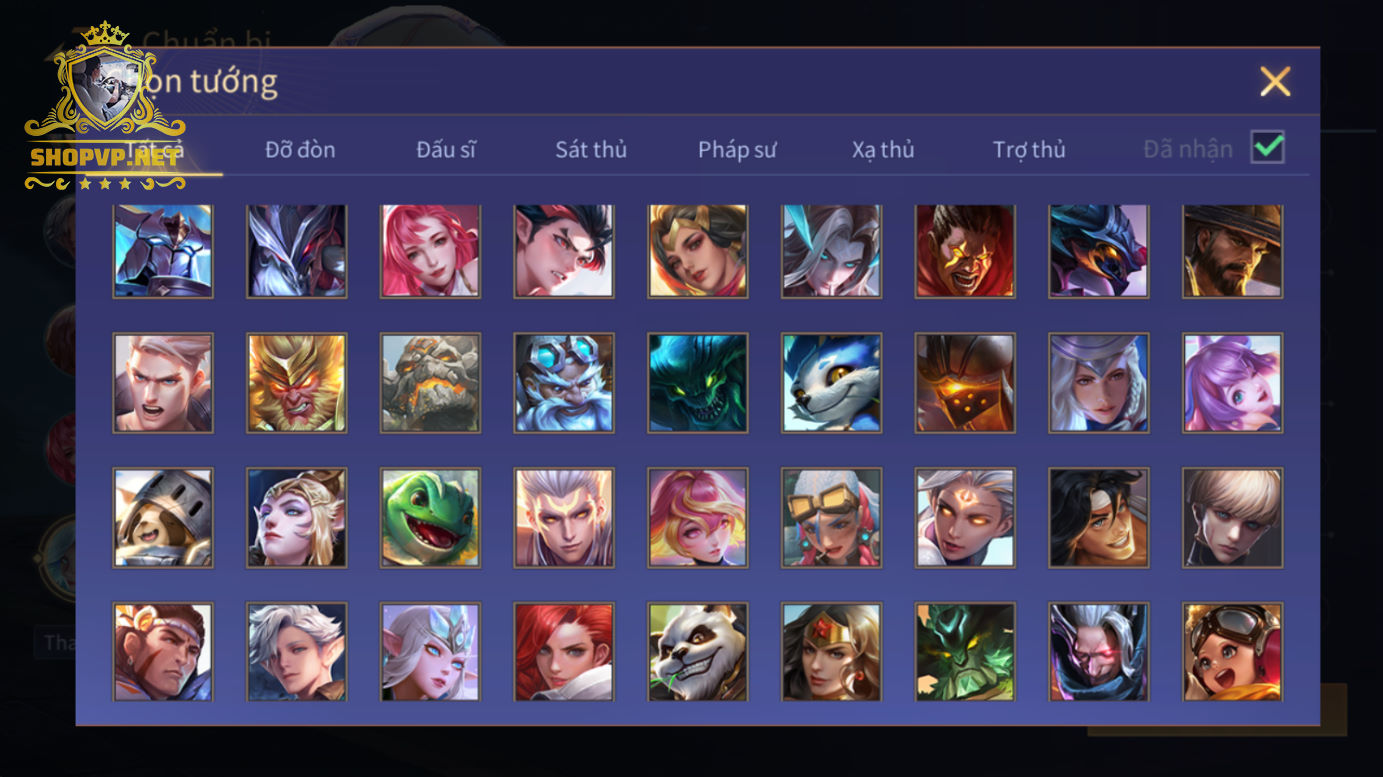Choose the blue wolf hero portrait

(x=832, y=383)
